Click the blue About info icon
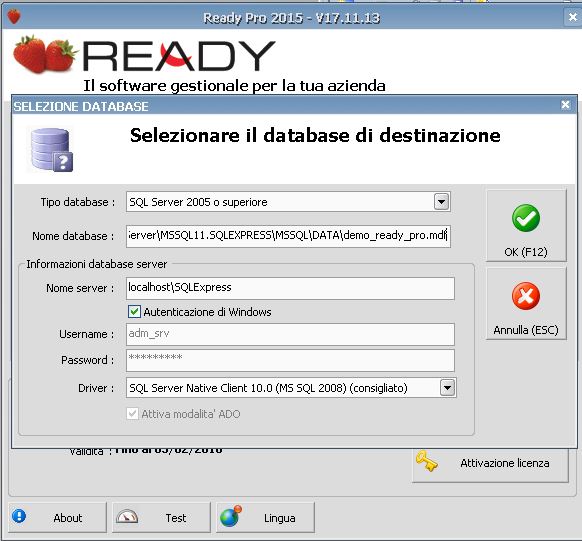582x541 pixels. click(x=19, y=516)
